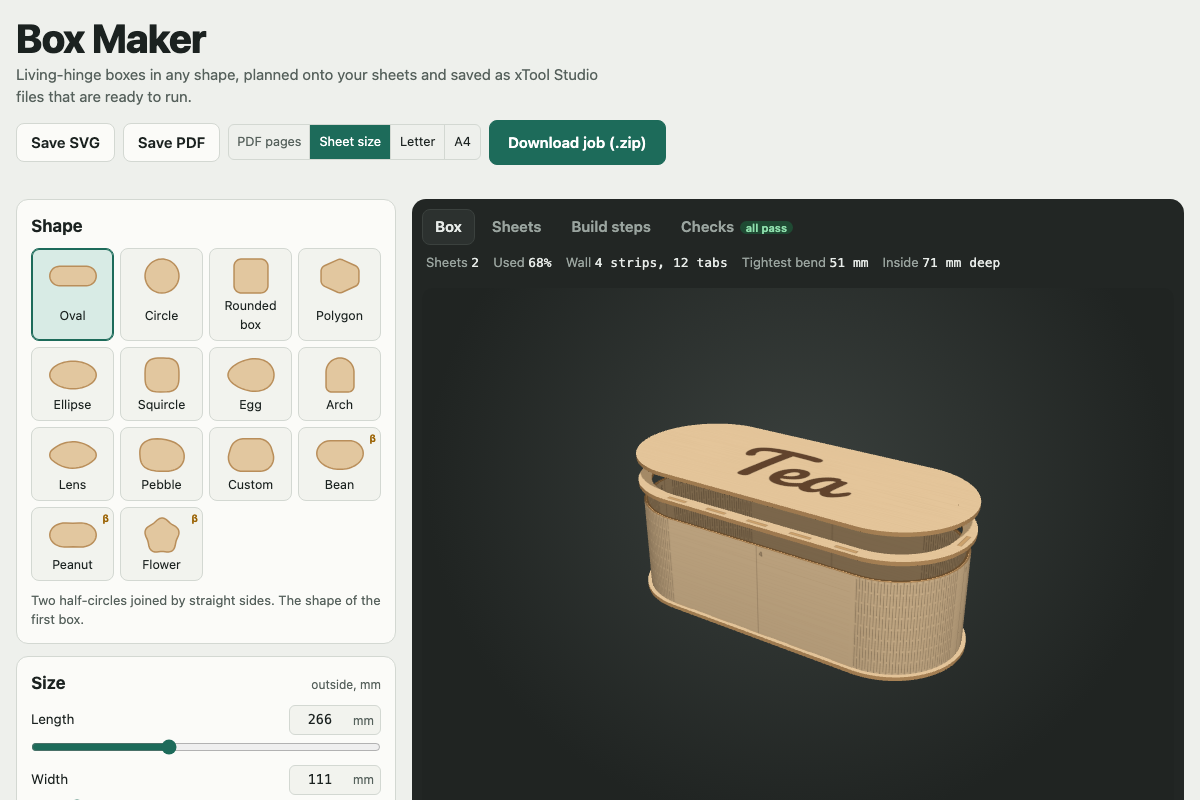Click the Length value field
Viewport: 1200px width, 800px height.
[x=334, y=720]
